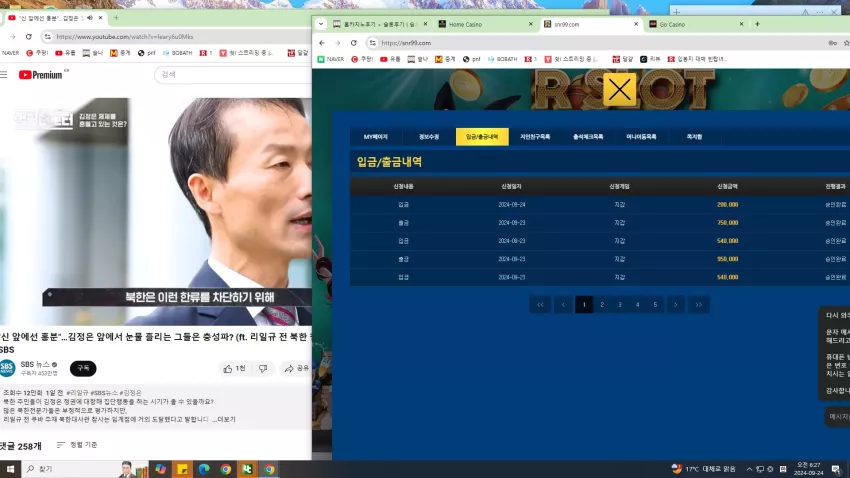850x478 pixels.
Task: Open the YouTube hamburger menu
Action: pos(4,75)
